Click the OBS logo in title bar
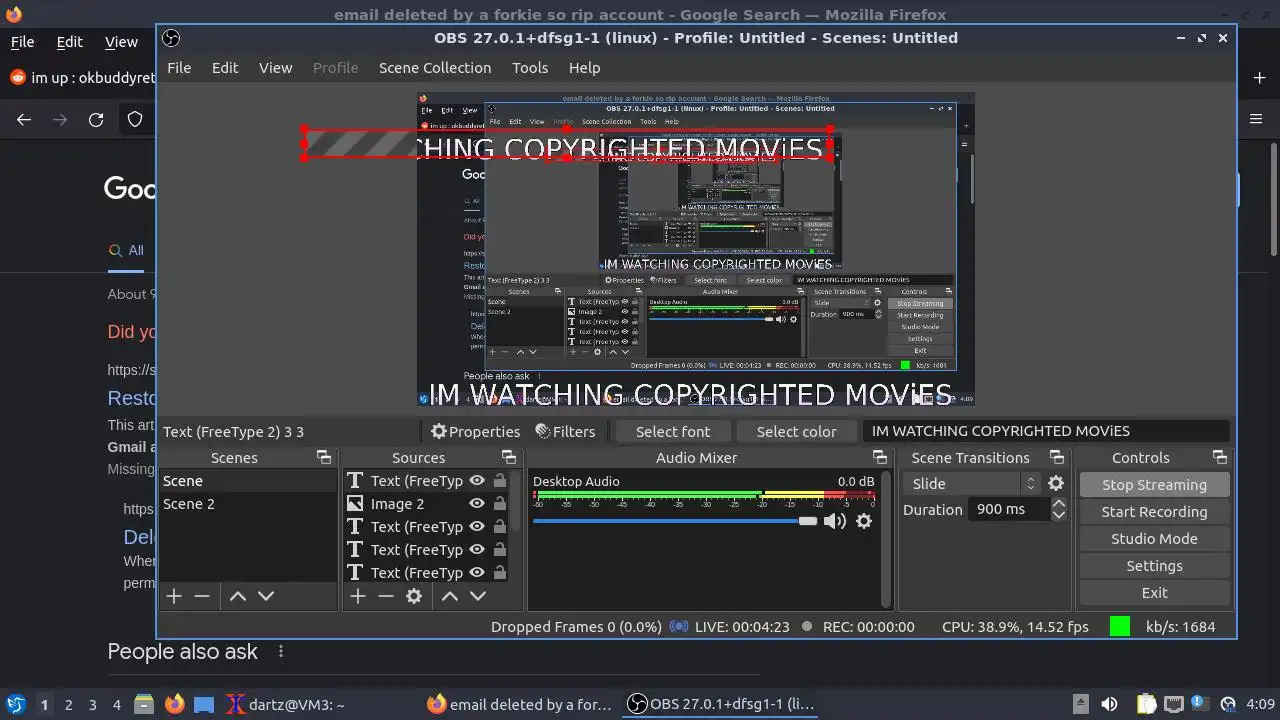1280x720 pixels. click(x=171, y=38)
